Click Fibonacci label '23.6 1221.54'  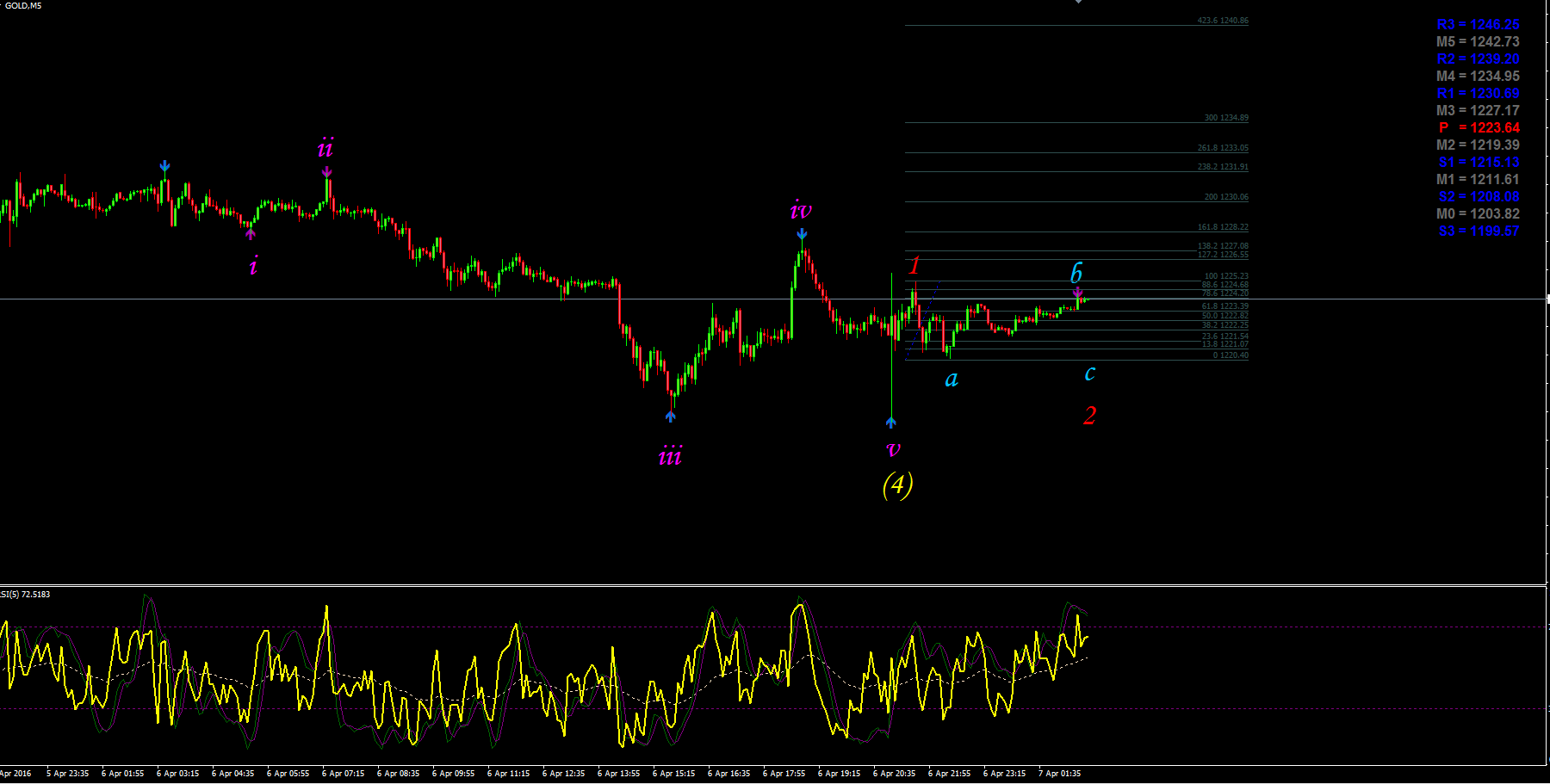[x=1225, y=336]
